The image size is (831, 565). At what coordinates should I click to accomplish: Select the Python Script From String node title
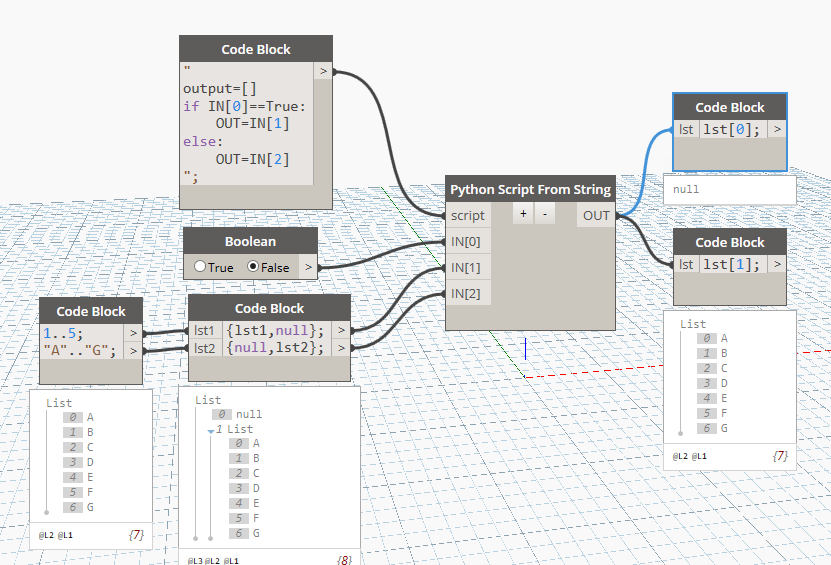(530, 189)
